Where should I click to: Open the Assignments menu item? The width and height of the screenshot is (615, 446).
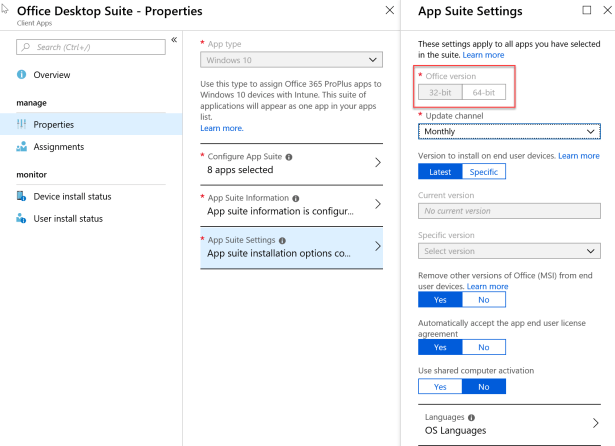pos(61,146)
